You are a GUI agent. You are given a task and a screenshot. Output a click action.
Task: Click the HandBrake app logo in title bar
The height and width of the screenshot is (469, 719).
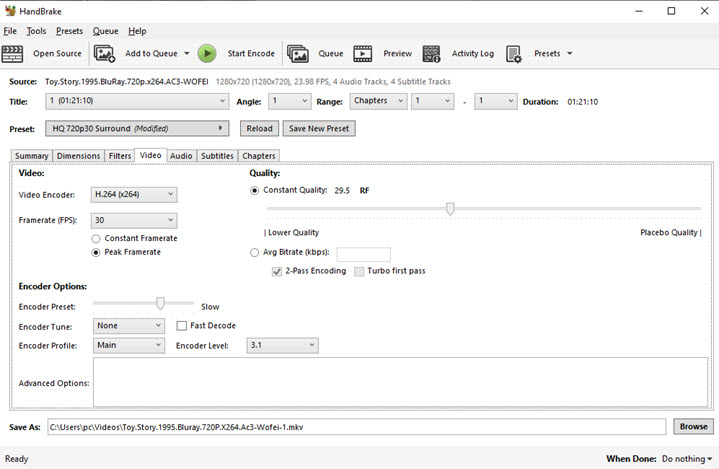coord(10,11)
